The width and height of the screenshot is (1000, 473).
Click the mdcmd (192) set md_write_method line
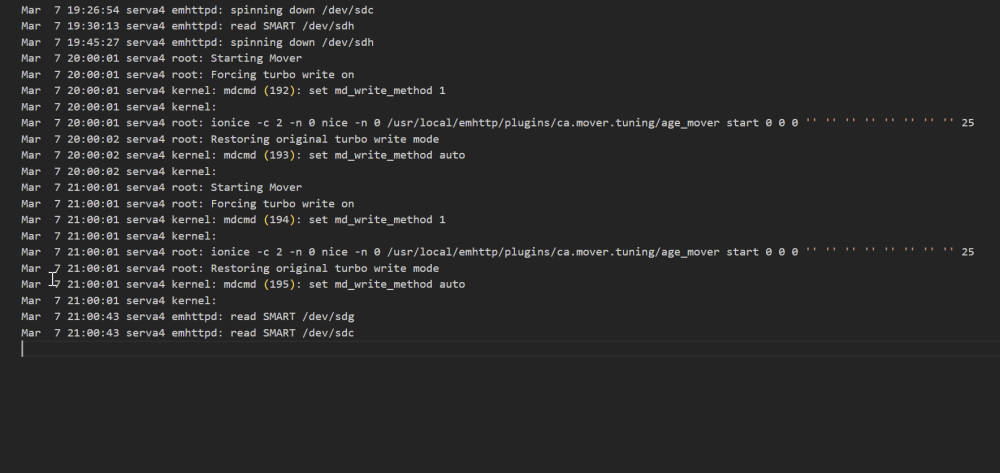(x=233, y=91)
